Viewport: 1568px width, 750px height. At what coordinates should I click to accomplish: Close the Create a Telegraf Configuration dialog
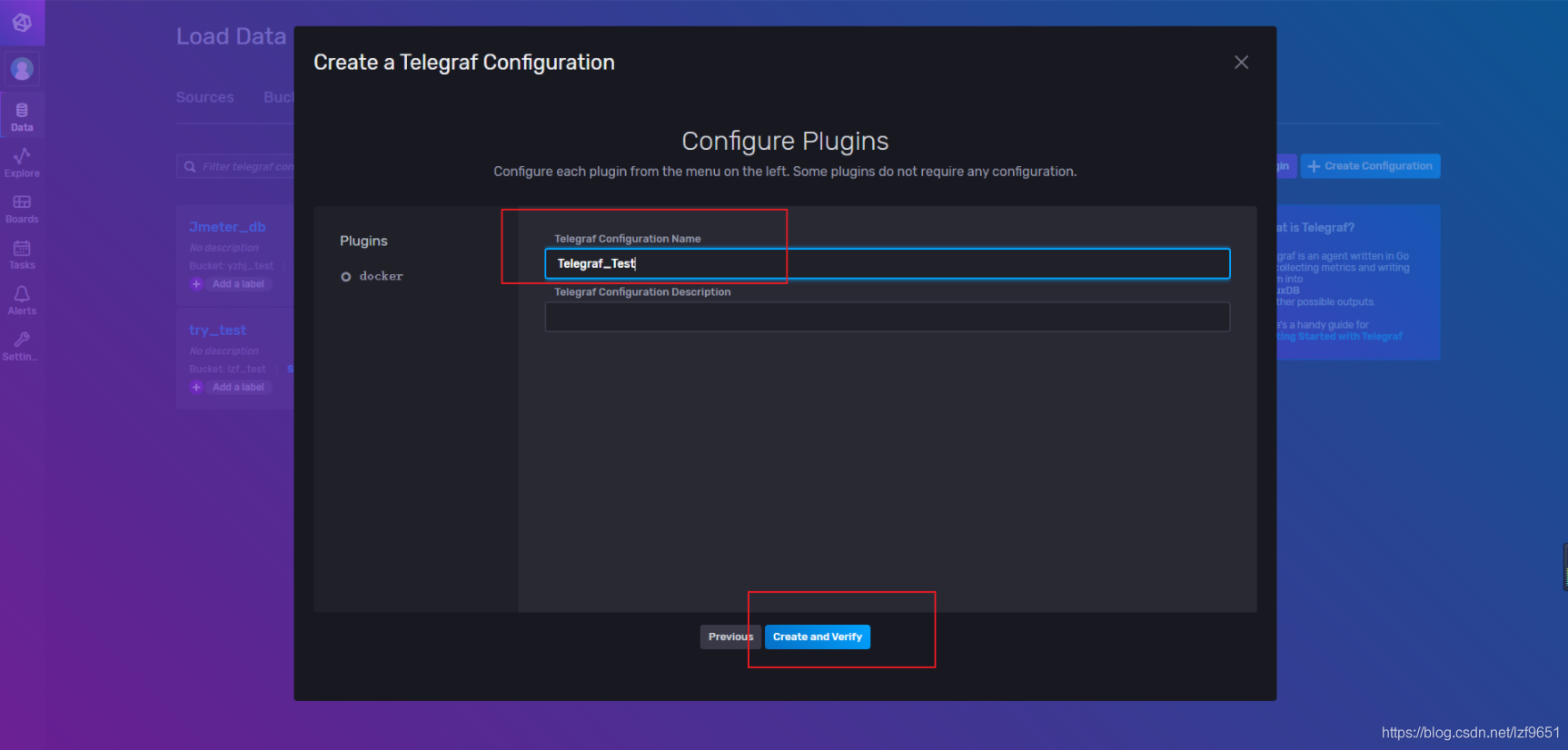pos(1241,62)
